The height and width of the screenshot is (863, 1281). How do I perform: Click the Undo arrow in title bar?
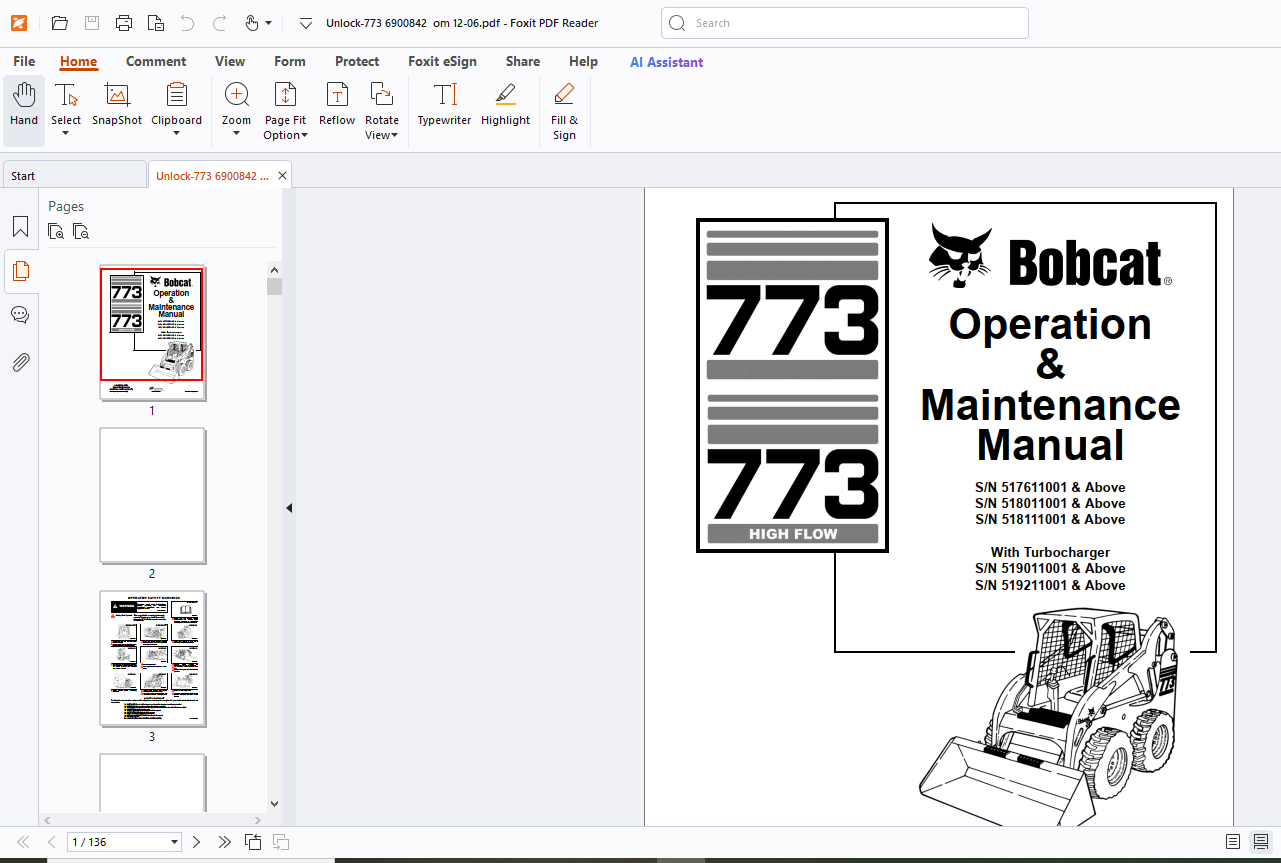[x=187, y=22]
